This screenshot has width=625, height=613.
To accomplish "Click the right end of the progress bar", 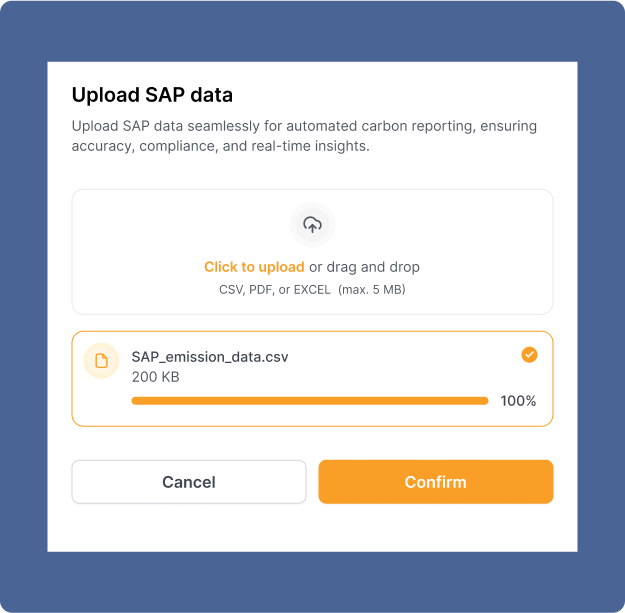I will click(484, 401).
